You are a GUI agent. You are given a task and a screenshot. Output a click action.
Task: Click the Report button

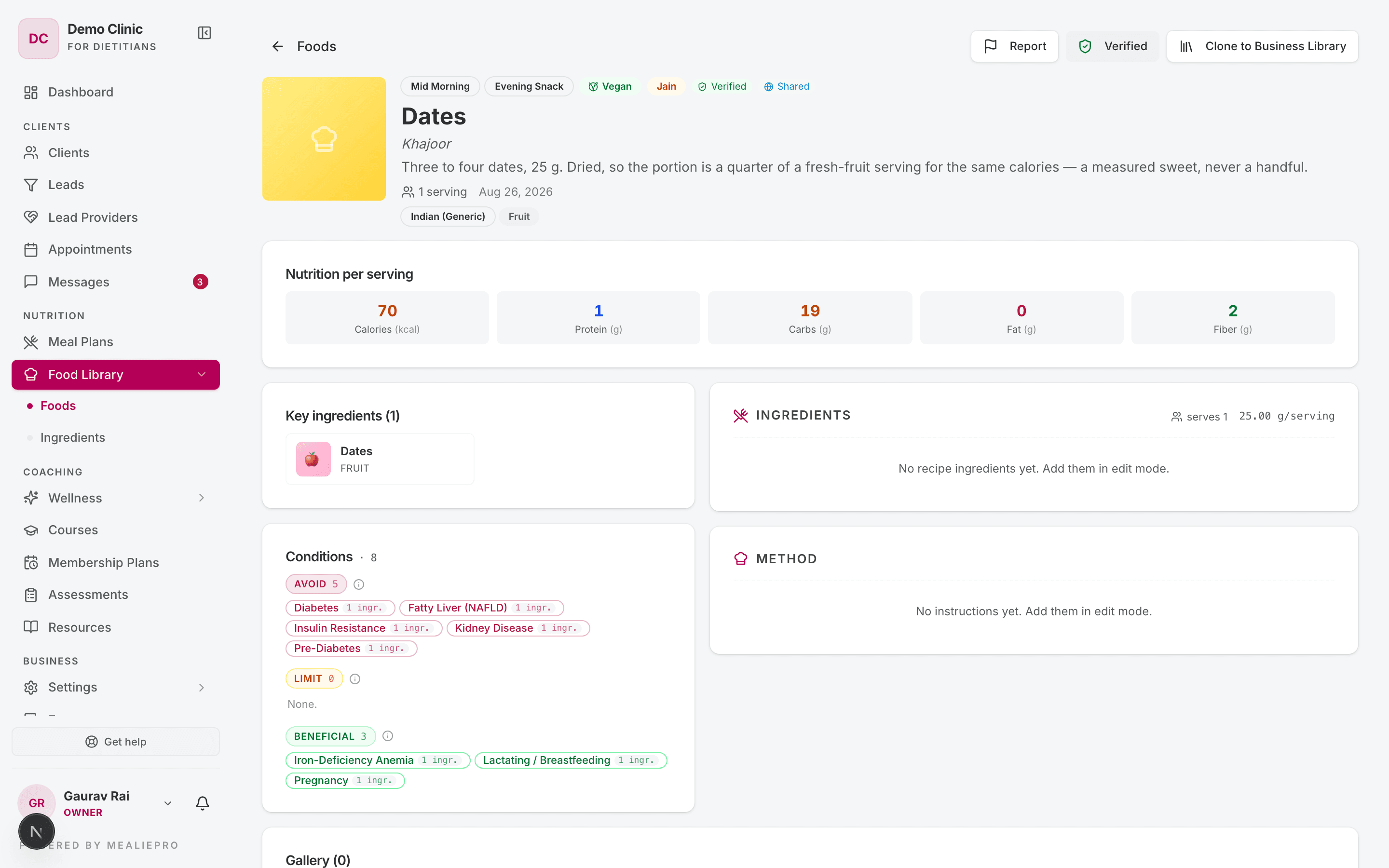[x=1014, y=46]
